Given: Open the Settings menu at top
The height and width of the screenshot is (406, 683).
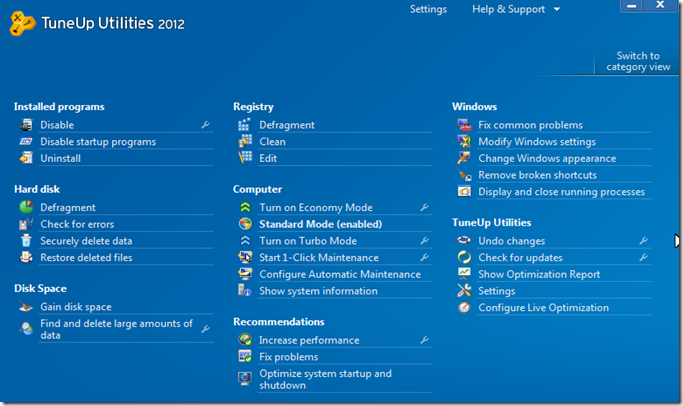Looking at the screenshot, I should click(428, 9).
